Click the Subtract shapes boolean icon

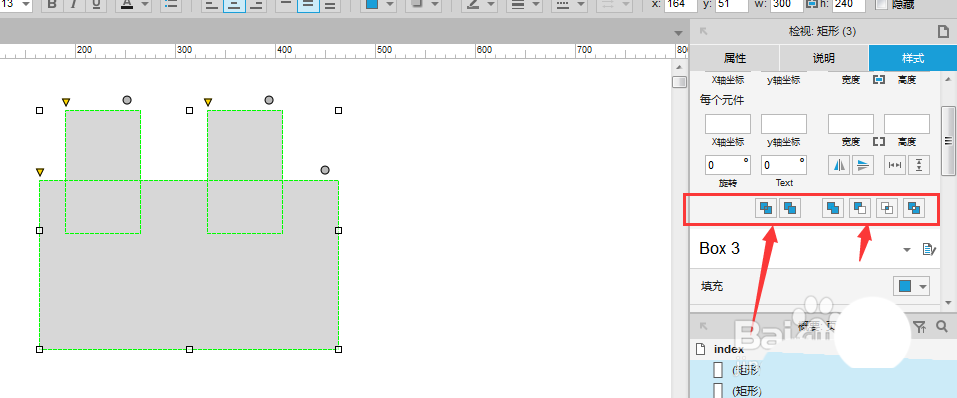click(860, 208)
